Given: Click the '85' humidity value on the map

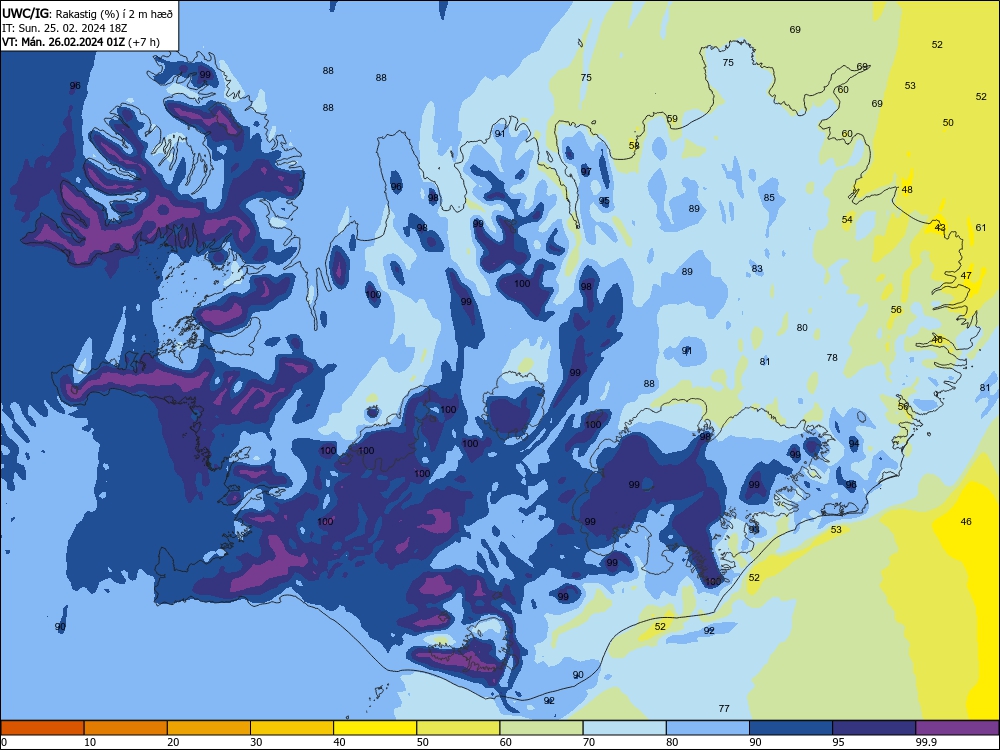Looking at the screenshot, I should click(x=769, y=198).
